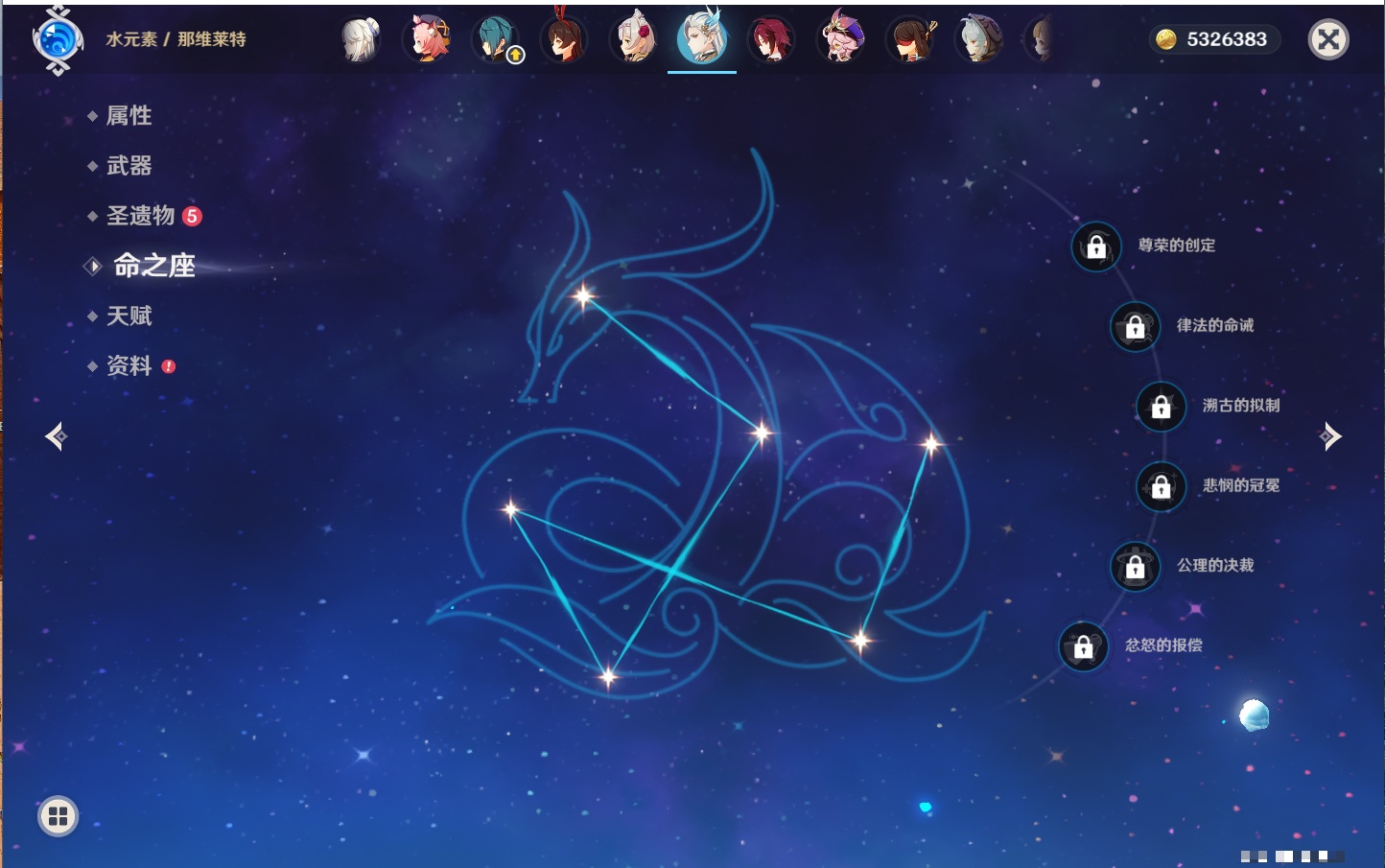Select the highlighted 那维莱特 avatar
1385x868 pixels.
tap(702, 36)
